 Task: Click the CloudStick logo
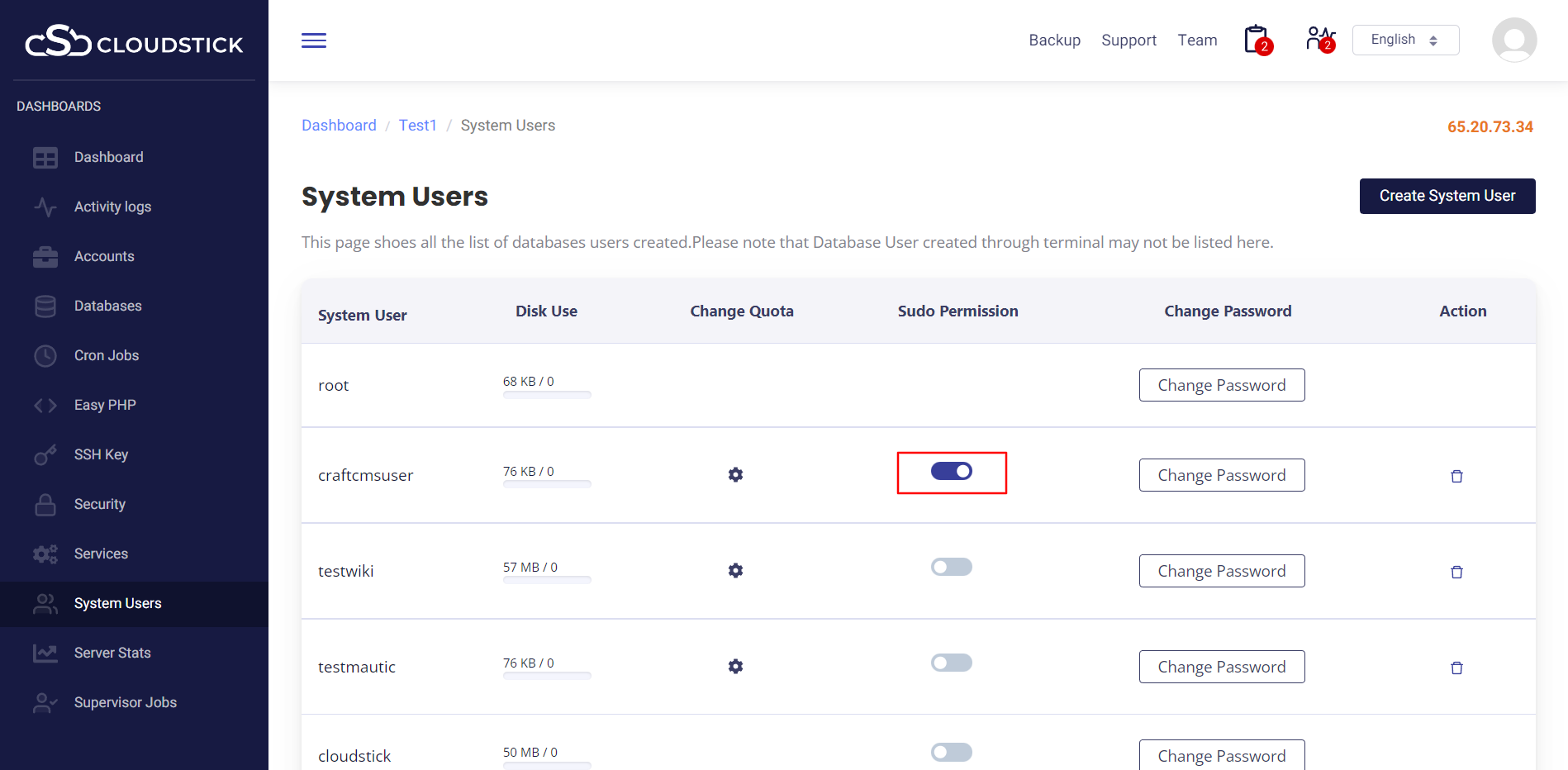click(134, 41)
